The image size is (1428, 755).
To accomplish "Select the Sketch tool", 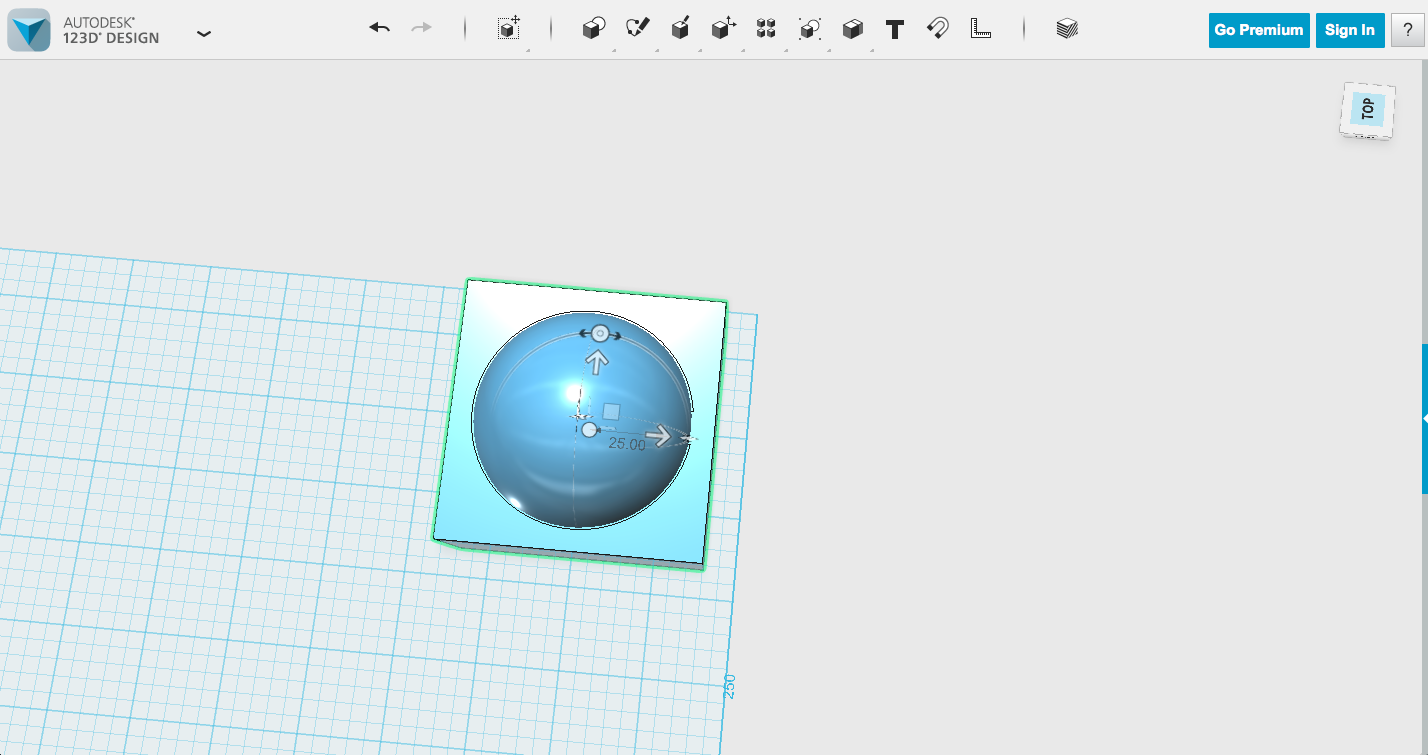I will (x=638, y=27).
